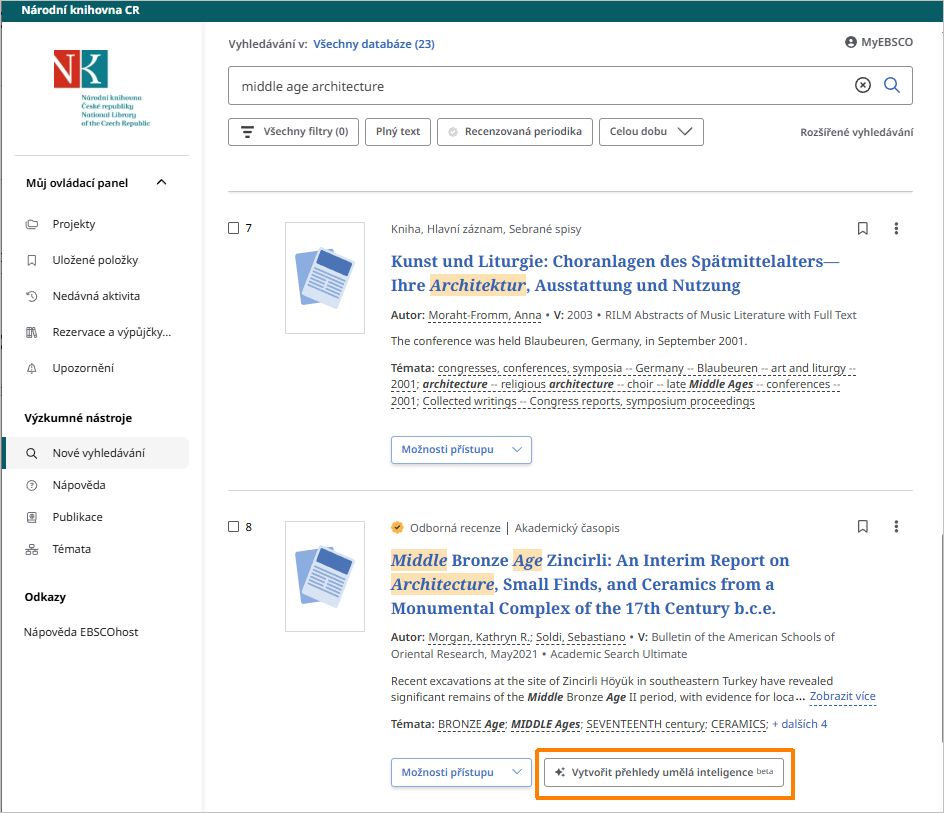
Task: Click the National Library NK logo
Action: [101, 88]
